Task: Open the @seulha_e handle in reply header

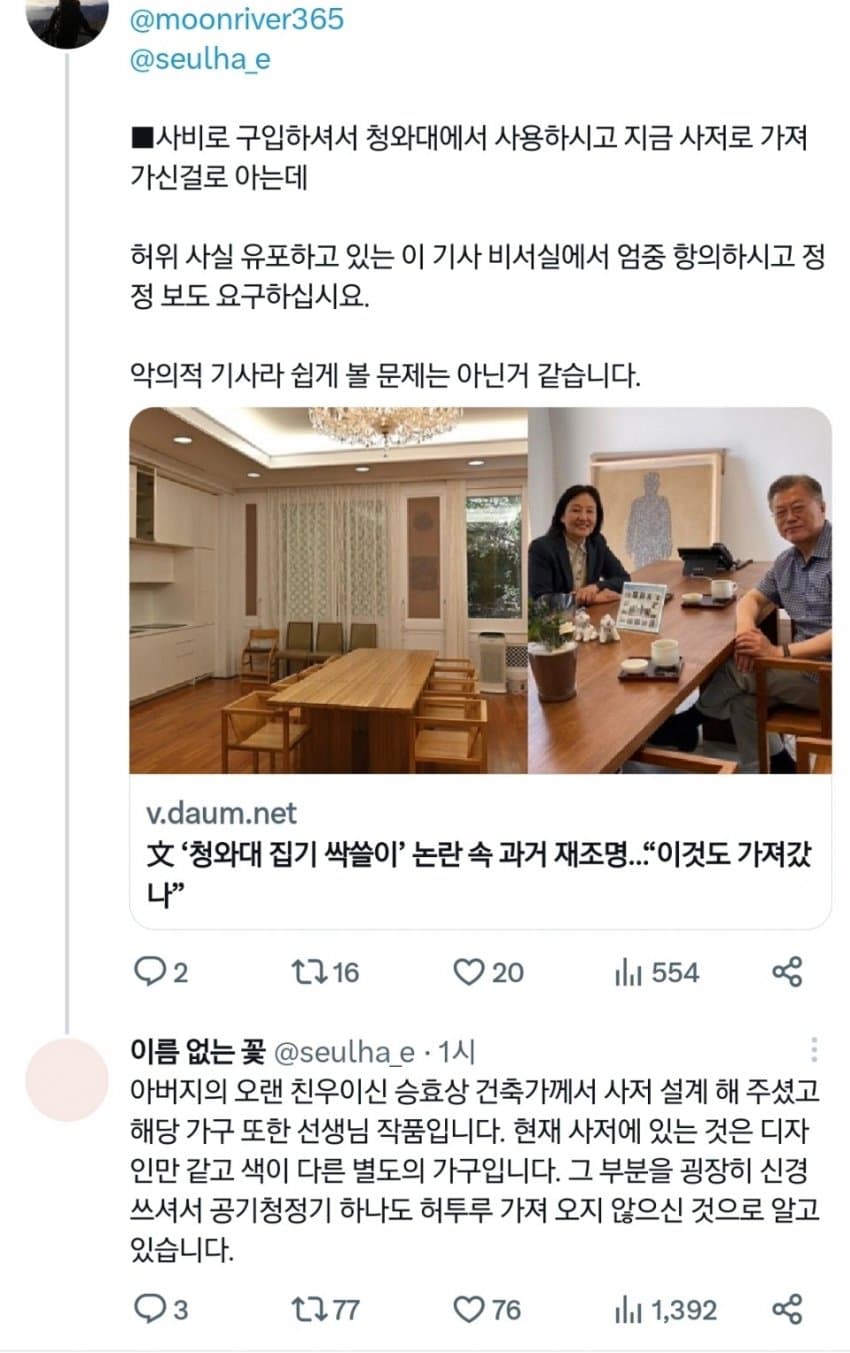Action: click(x=343, y=1051)
